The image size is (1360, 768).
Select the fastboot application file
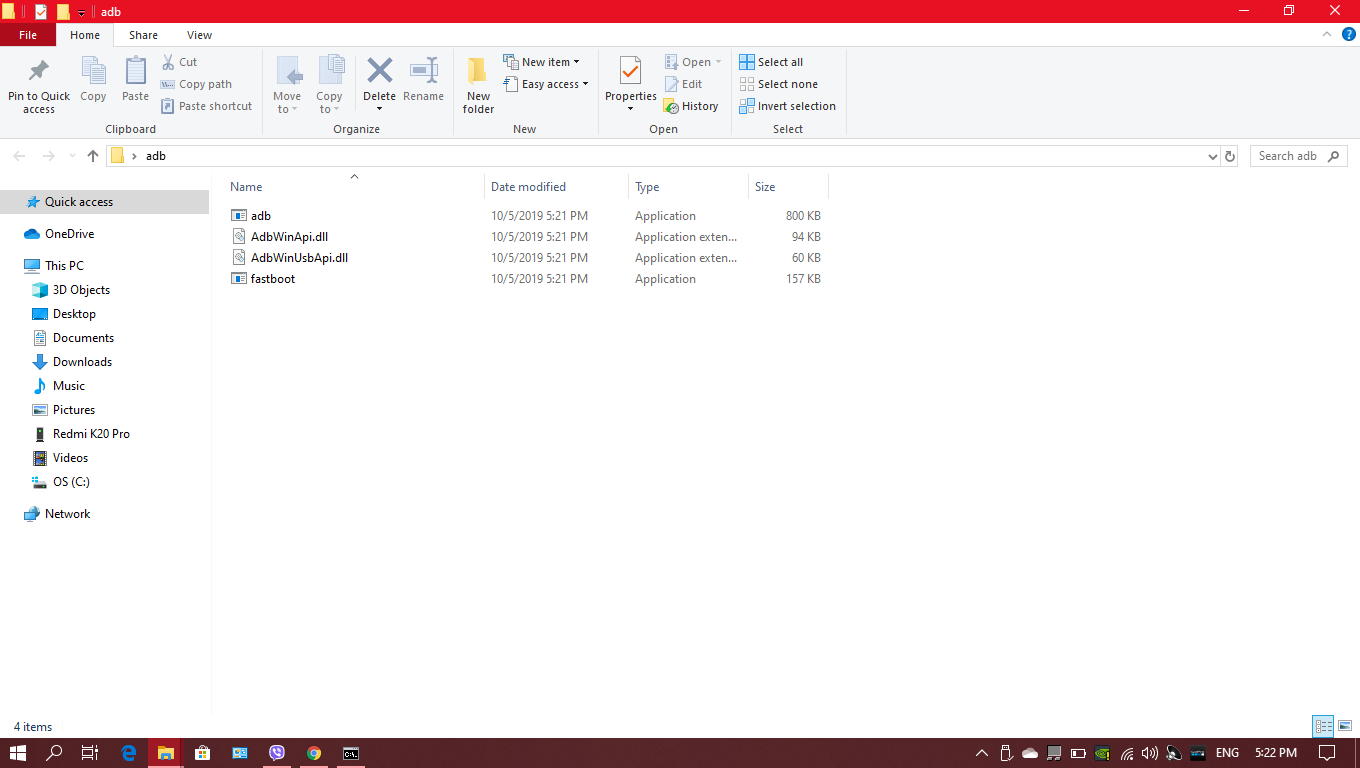point(273,279)
